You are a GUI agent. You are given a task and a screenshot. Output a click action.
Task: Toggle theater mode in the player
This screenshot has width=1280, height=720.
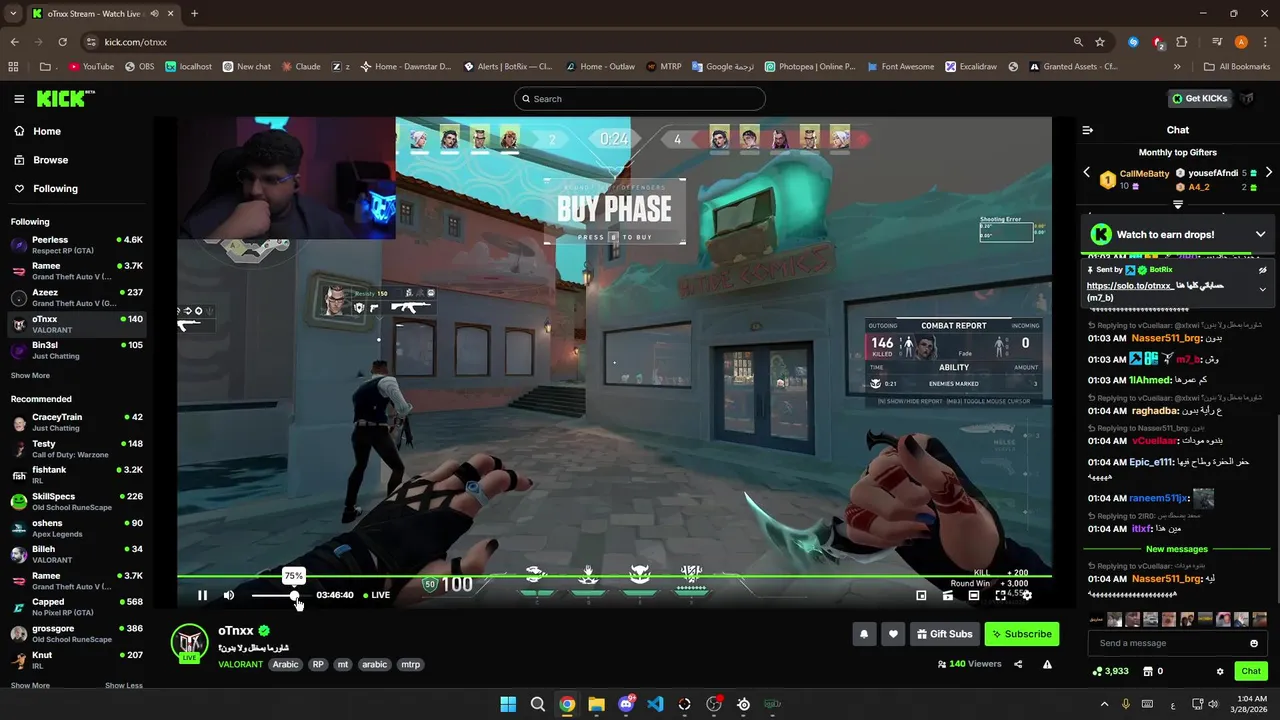click(974, 595)
